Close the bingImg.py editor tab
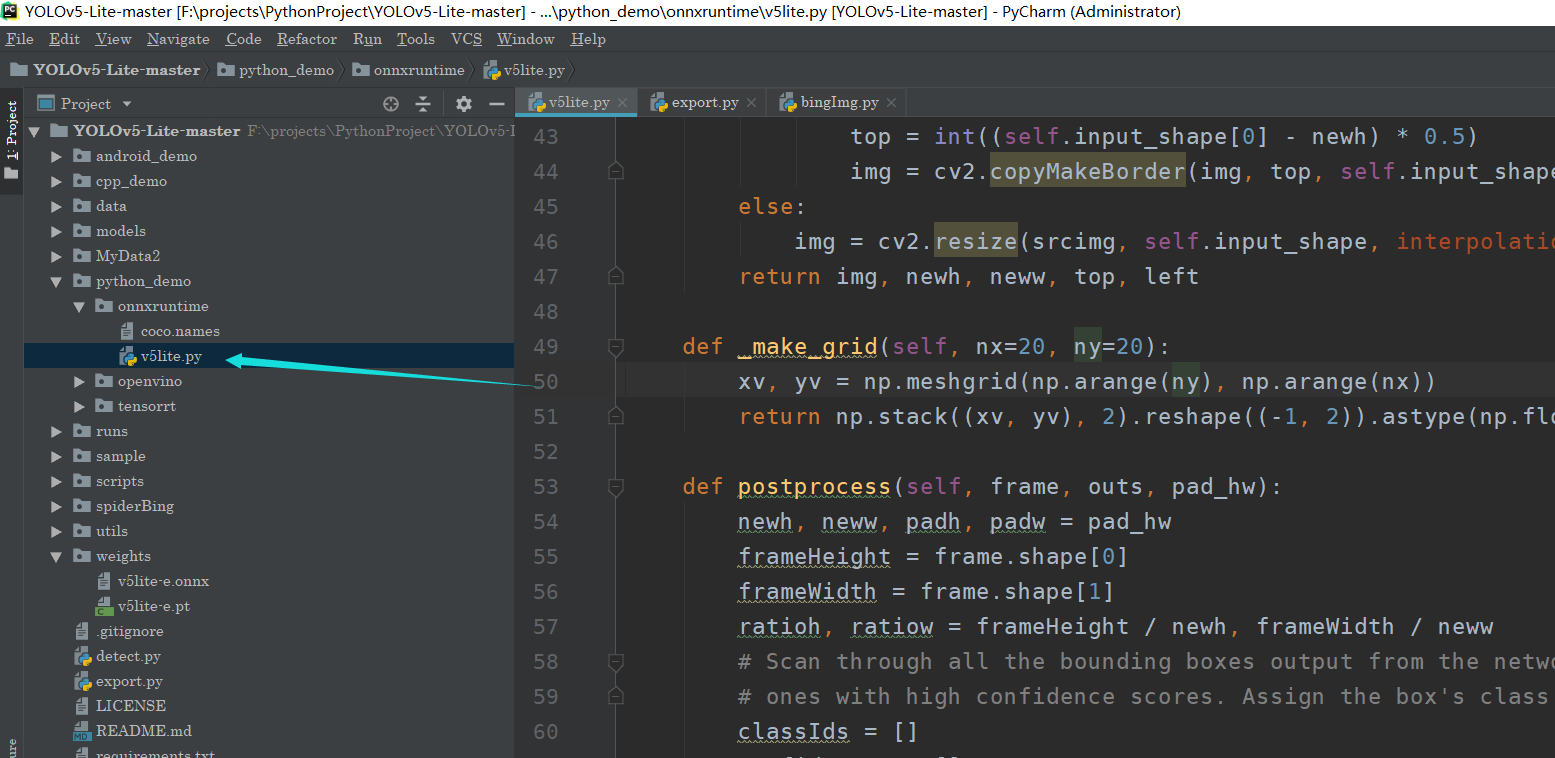 pyautogui.click(x=891, y=103)
